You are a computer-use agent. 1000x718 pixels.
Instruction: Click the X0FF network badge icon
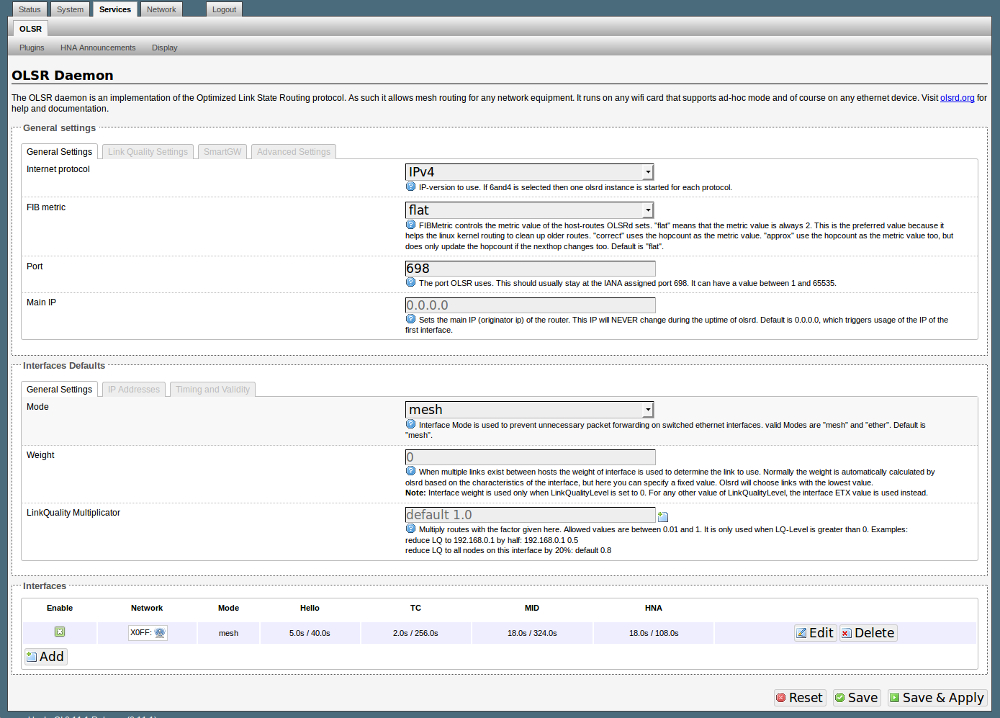pyautogui.click(x=160, y=633)
